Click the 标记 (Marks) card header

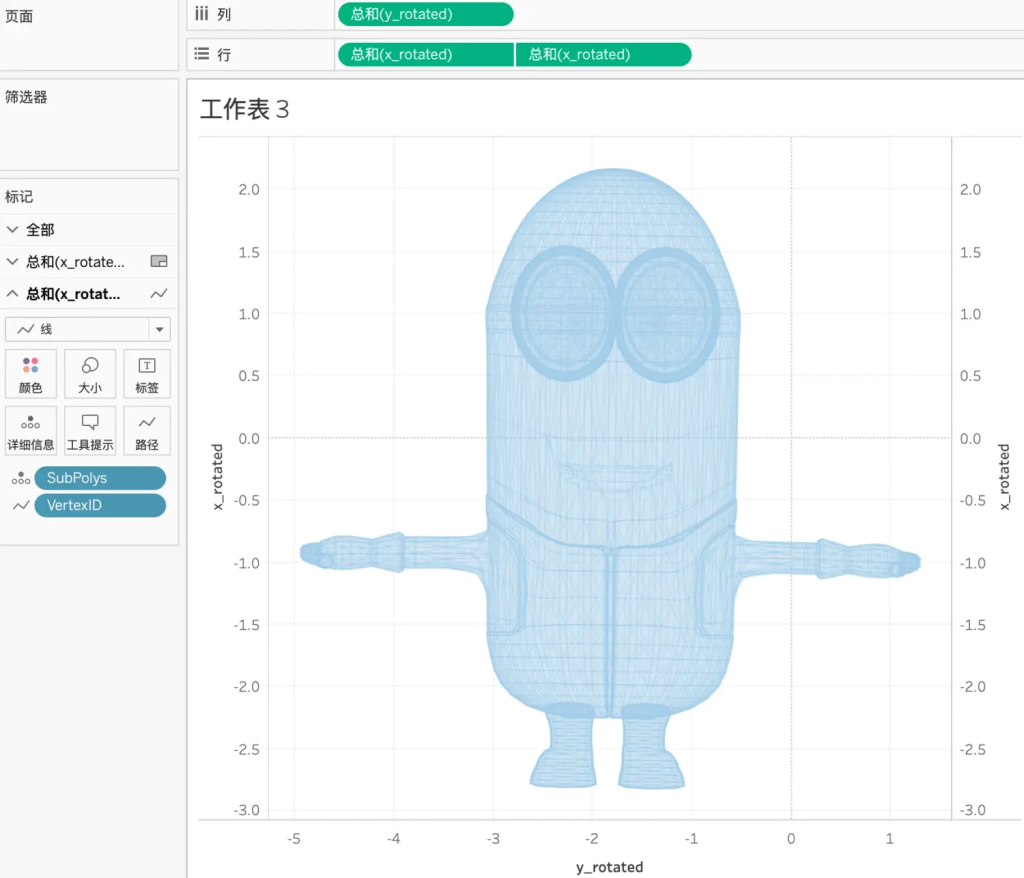click(x=19, y=197)
